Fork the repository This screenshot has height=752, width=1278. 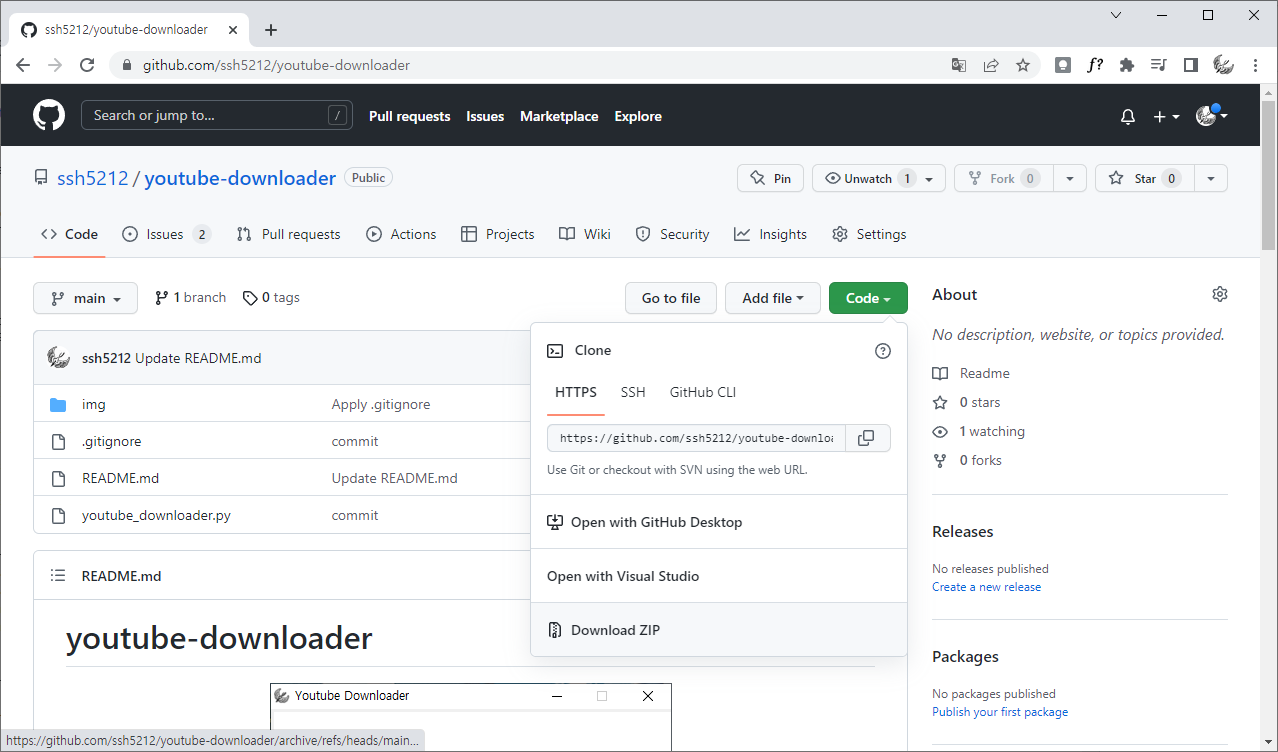point(1003,178)
